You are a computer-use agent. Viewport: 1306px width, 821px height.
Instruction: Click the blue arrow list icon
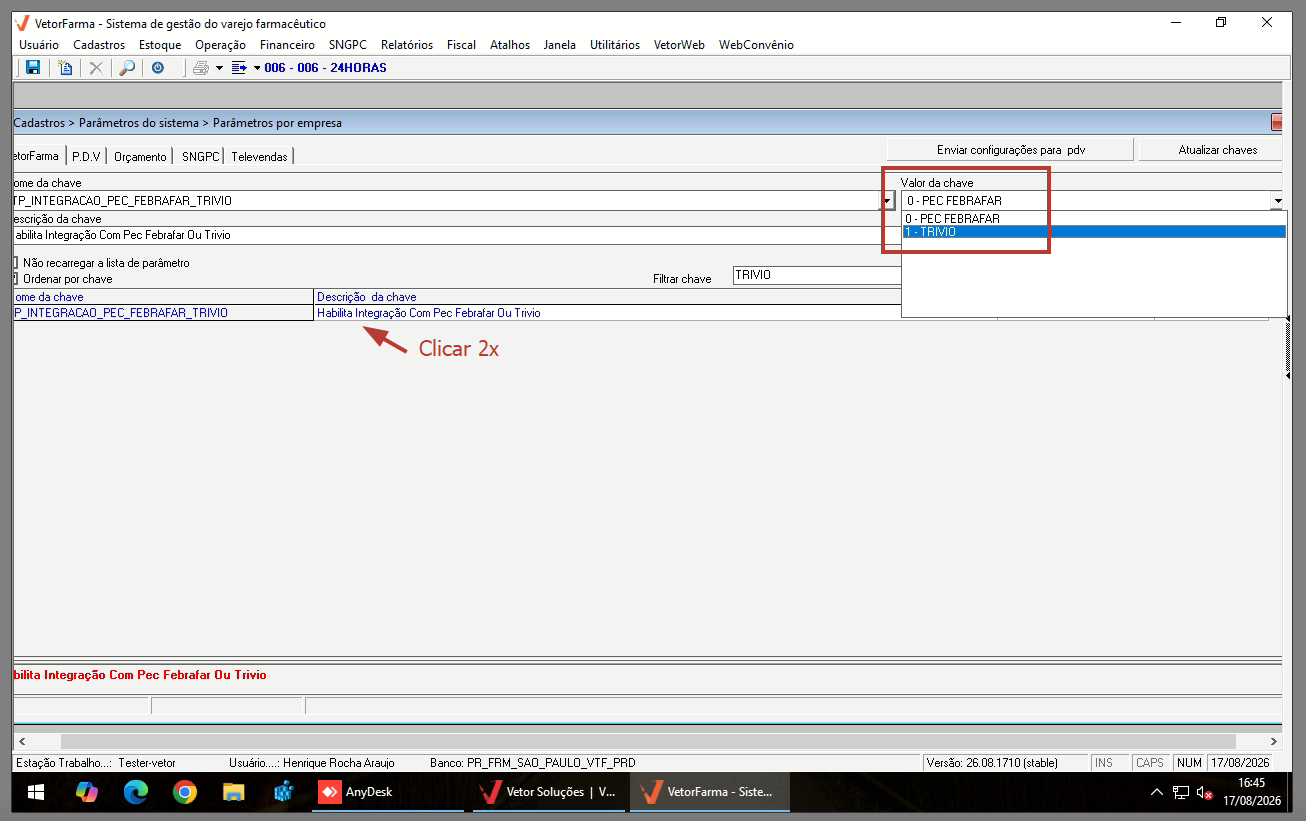tap(239, 68)
